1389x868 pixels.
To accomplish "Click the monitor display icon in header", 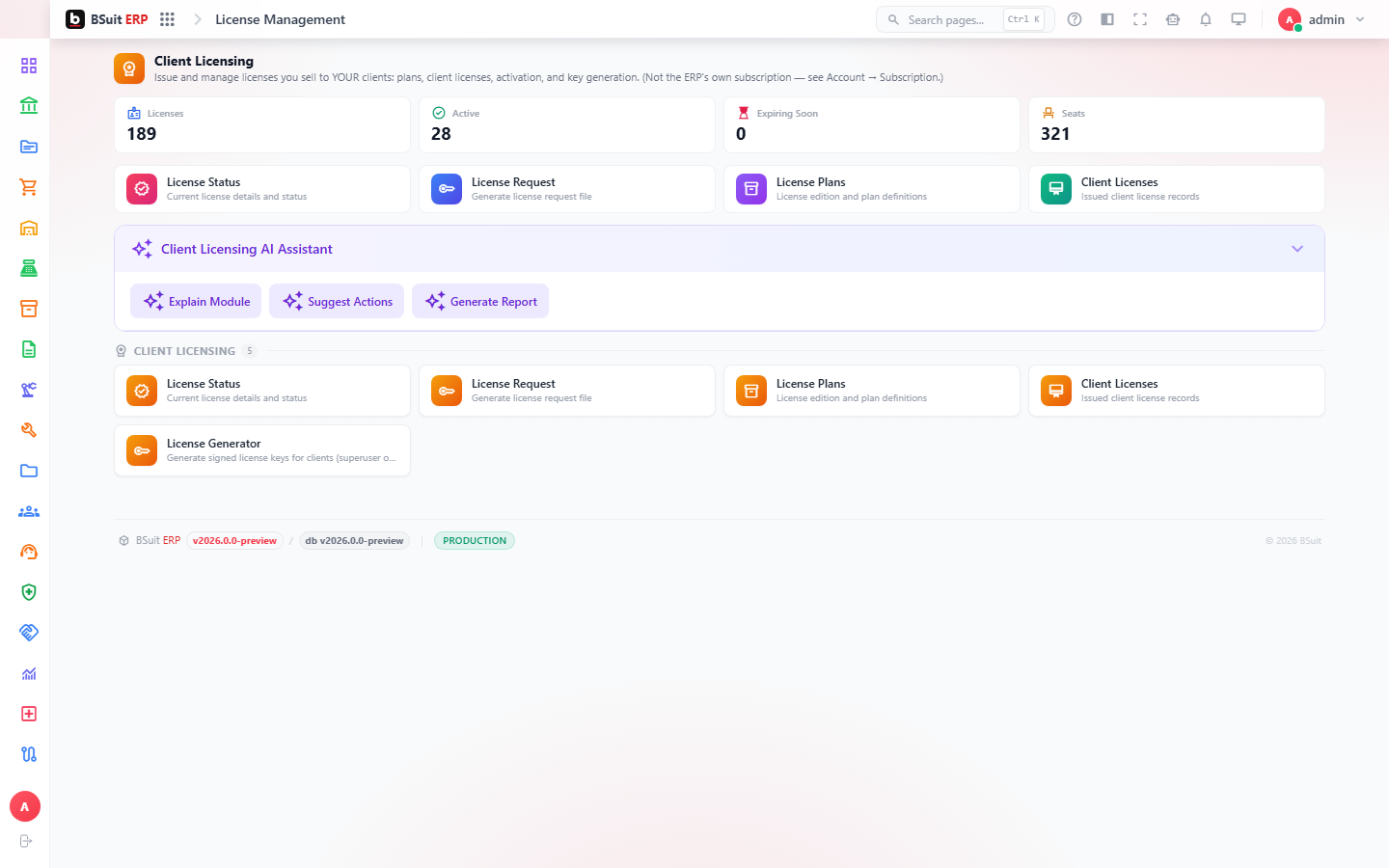I will [x=1239, y=19].
